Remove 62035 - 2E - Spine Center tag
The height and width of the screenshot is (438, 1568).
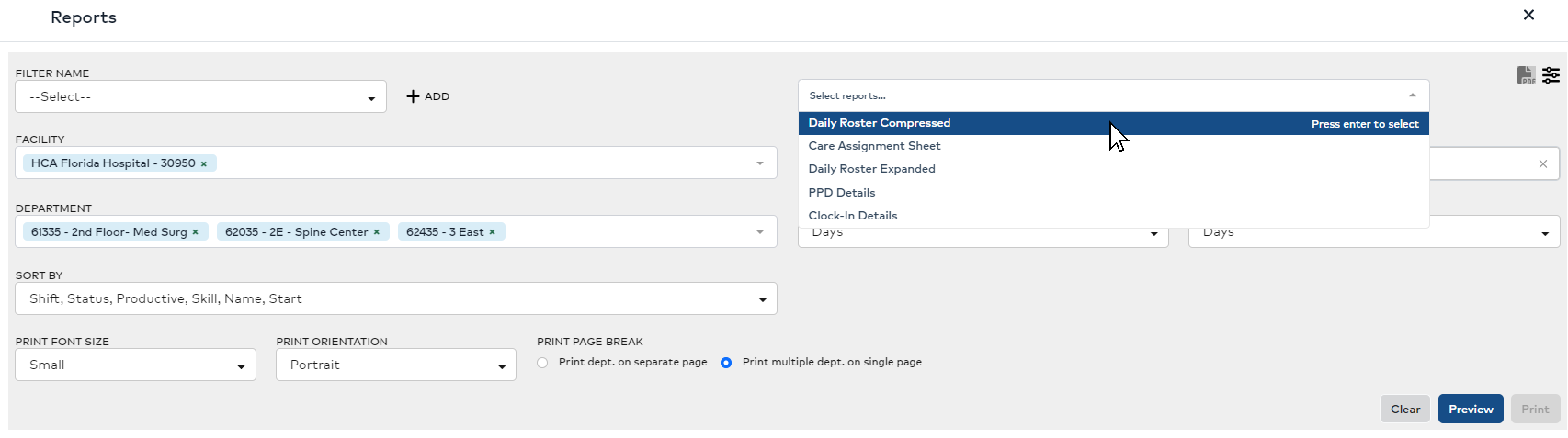coord(377,232)
